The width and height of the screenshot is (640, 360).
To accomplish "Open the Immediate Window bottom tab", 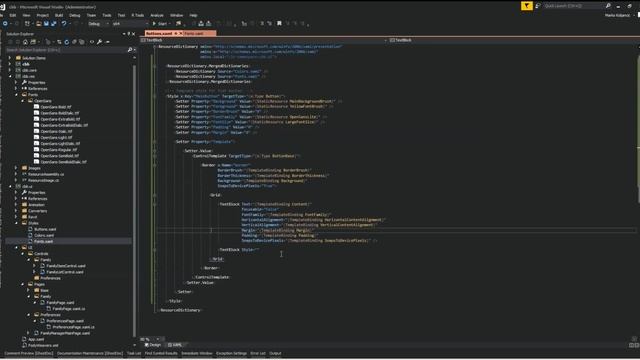I will [x=197, y=353].
